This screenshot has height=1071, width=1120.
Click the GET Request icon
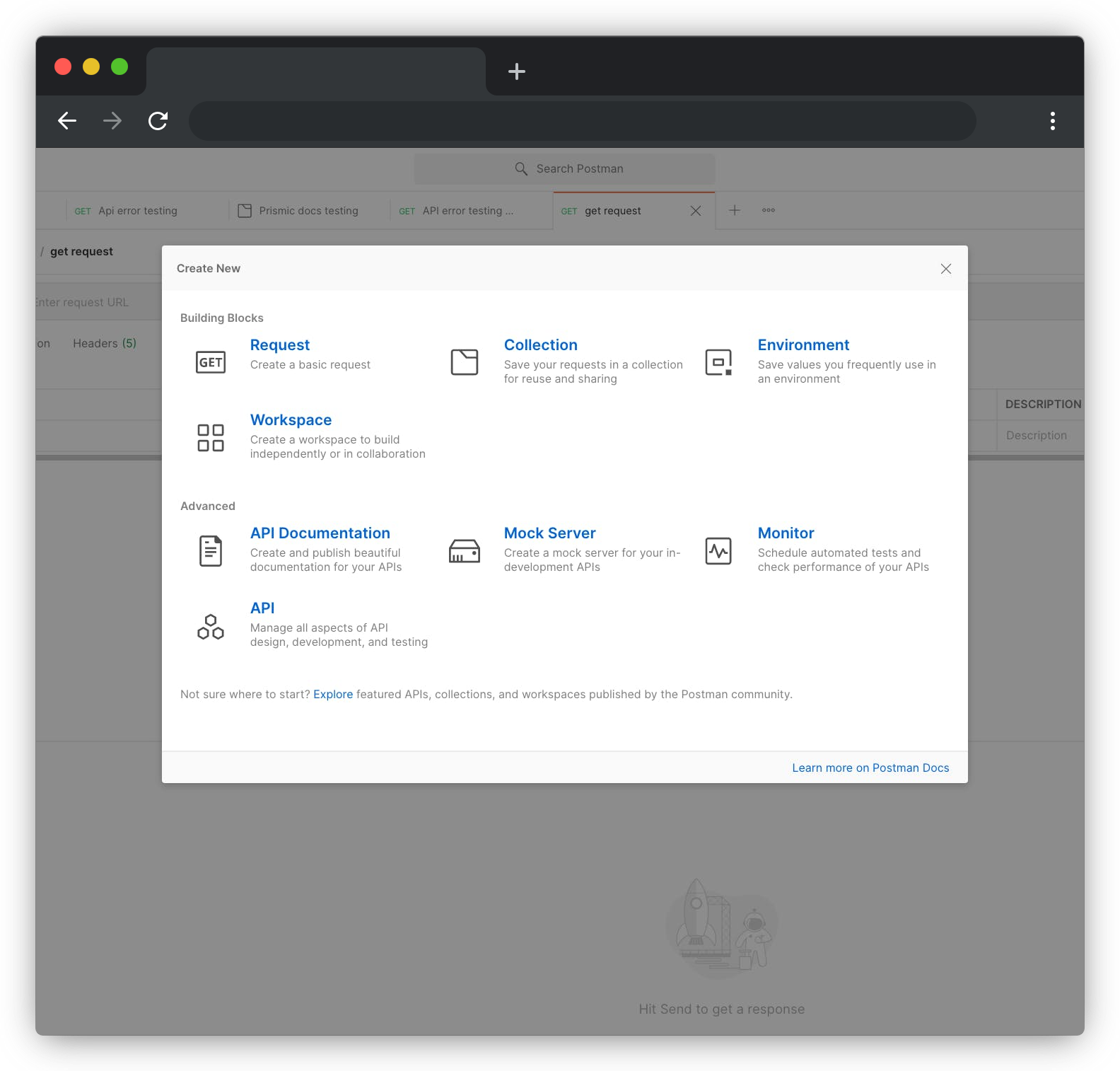point(211,362)
